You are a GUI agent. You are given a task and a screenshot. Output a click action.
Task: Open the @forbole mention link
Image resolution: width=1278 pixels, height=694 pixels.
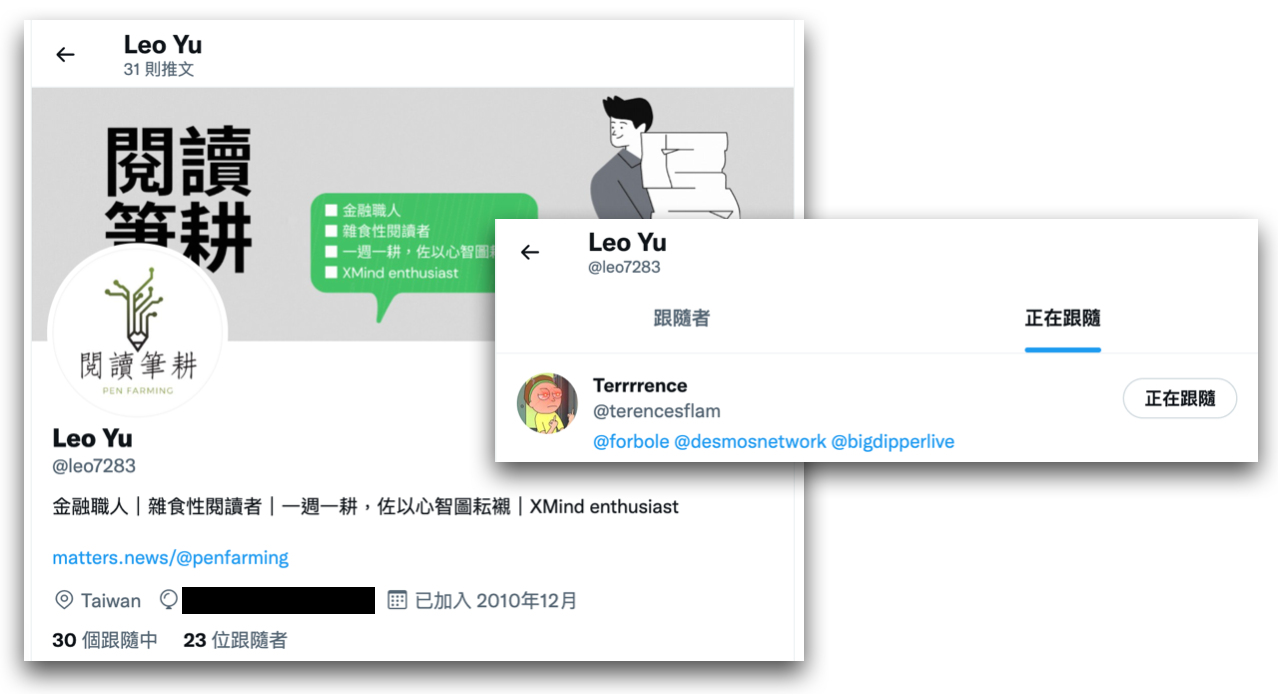pyautogui.click(x=631, y=441)
